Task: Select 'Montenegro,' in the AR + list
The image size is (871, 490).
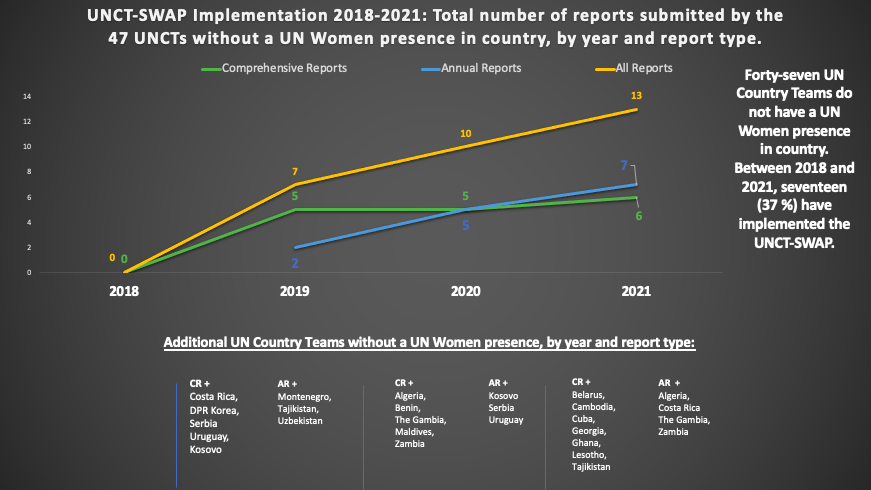Action: [x=304, y=397]
